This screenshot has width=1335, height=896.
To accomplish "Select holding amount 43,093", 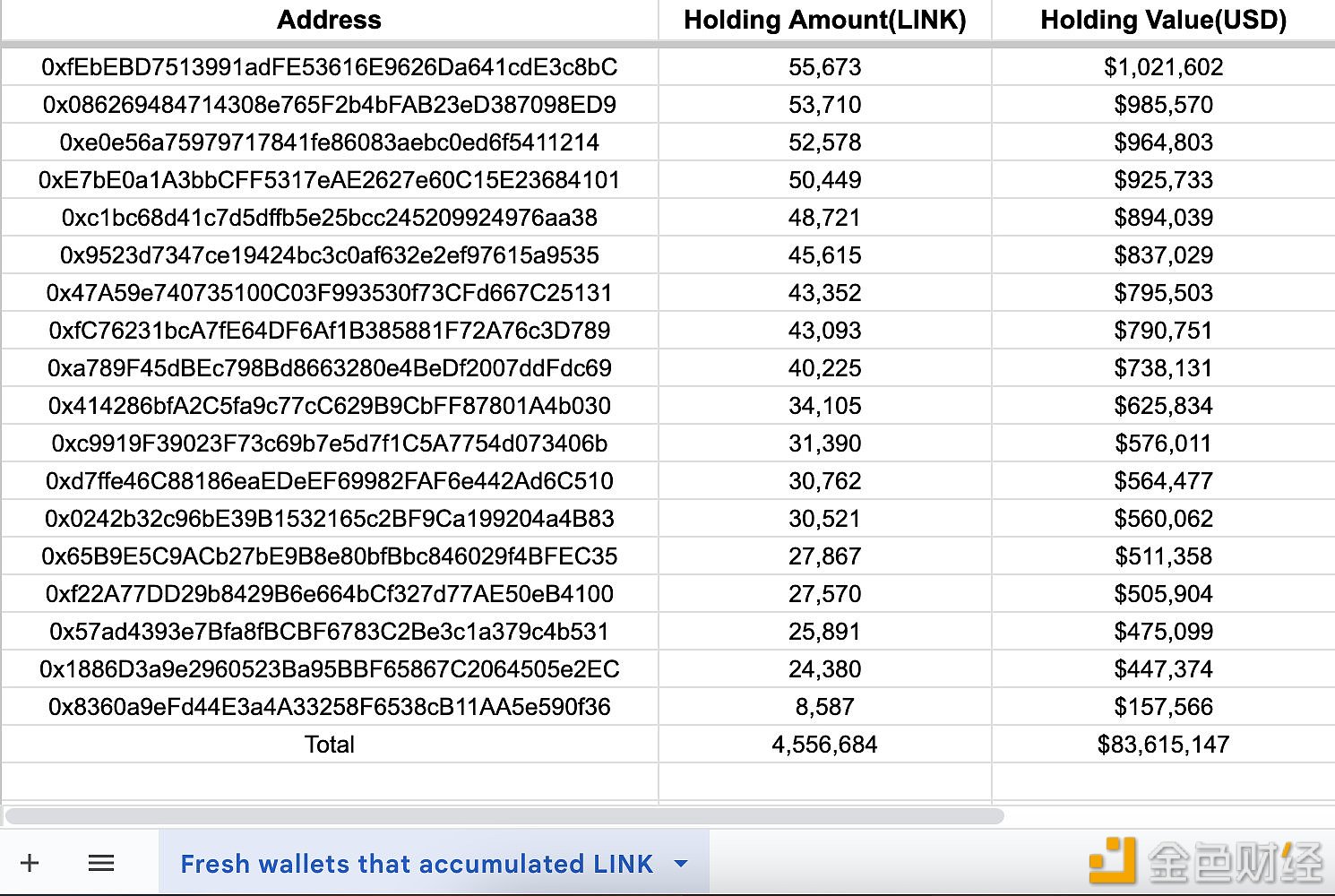I will click(x=824, y=331).
